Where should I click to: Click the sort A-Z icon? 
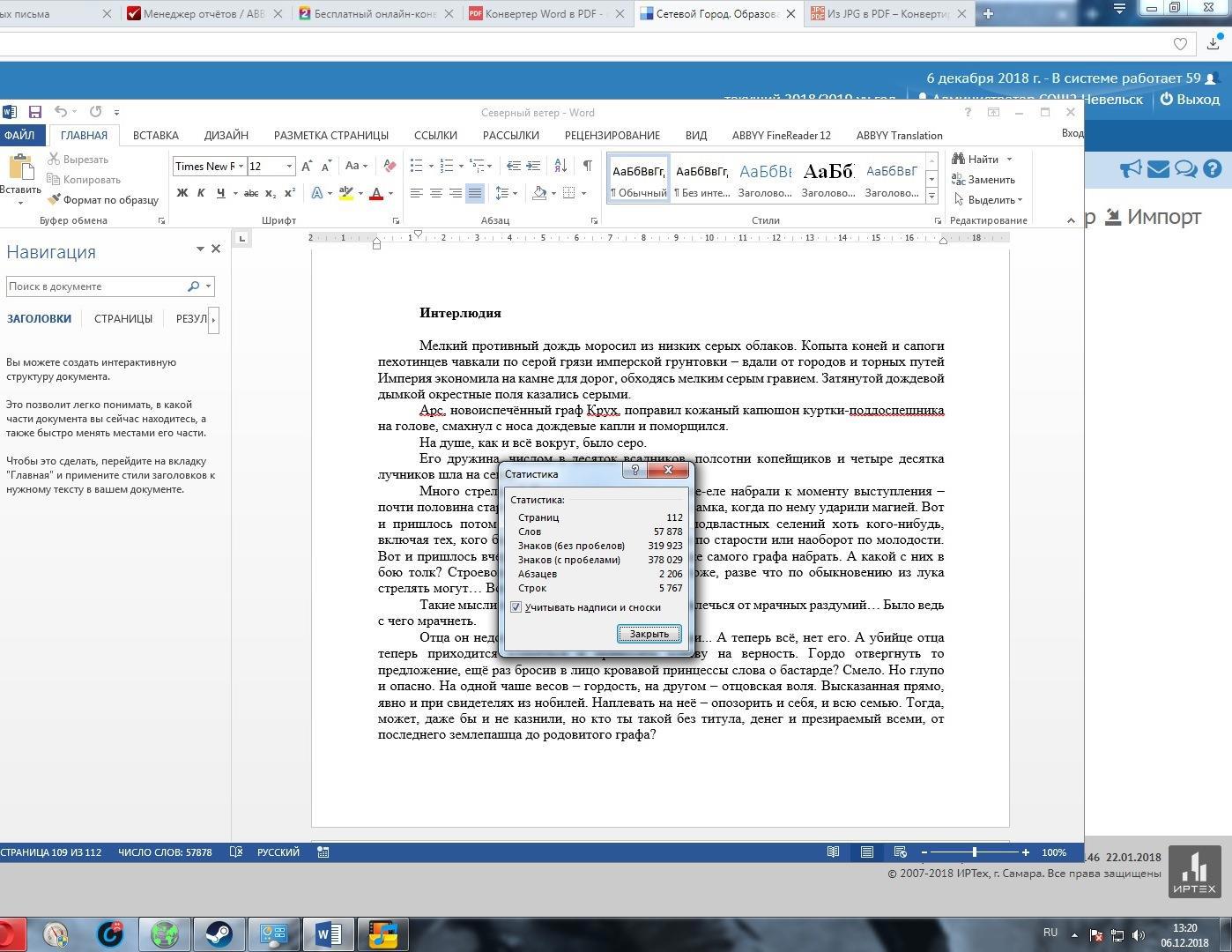tap(560, 166)
